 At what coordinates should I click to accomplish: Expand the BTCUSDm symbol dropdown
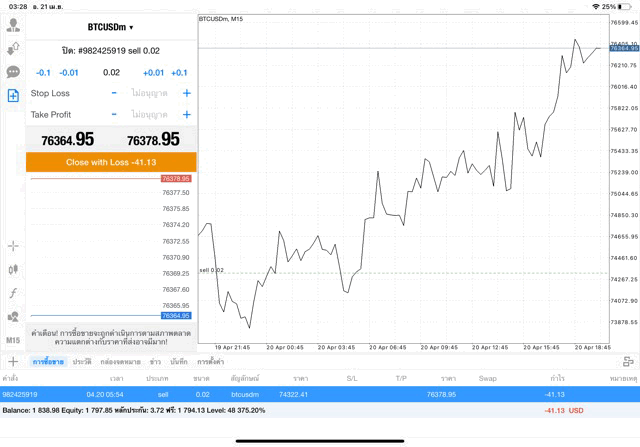tap(111, 27)
